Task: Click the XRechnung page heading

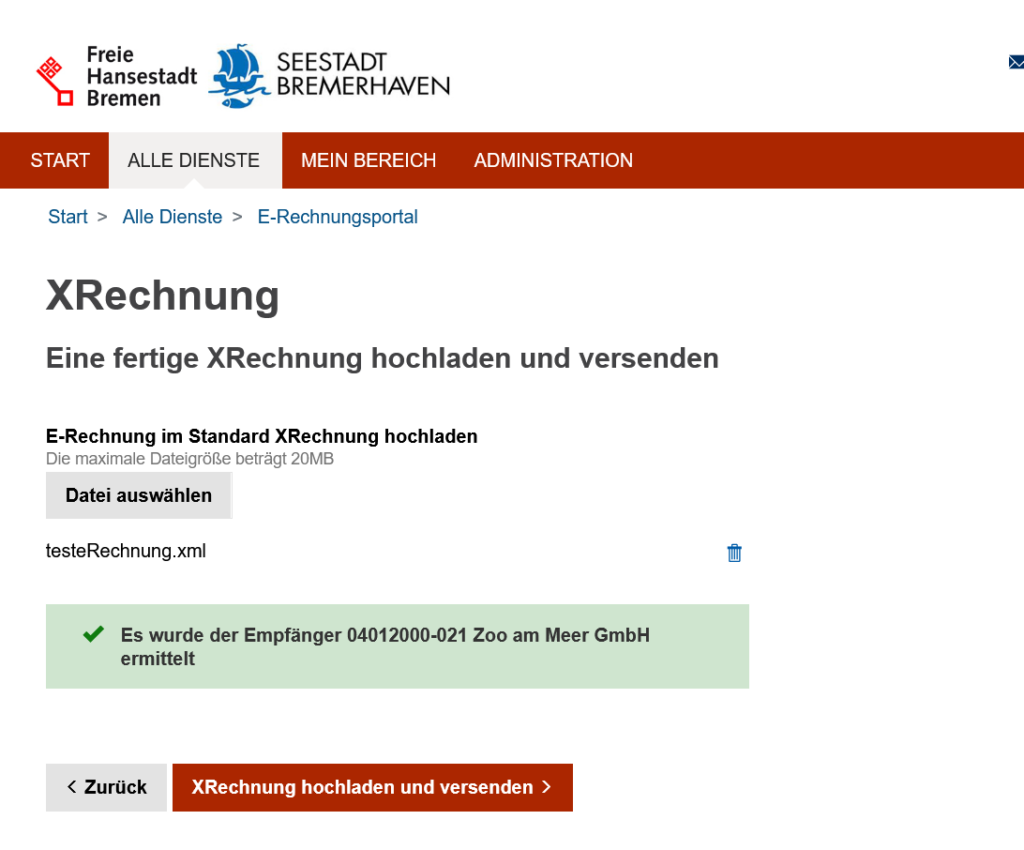Action: pos(163,296)
